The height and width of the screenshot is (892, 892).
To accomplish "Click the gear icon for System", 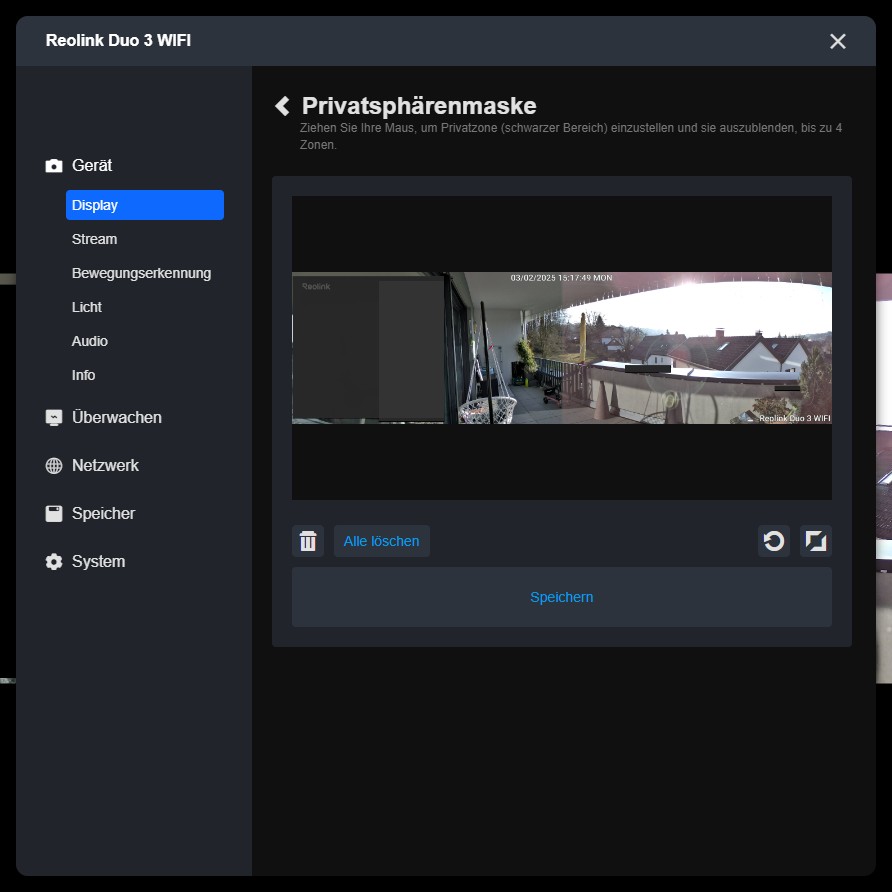I will coord(54,562).
